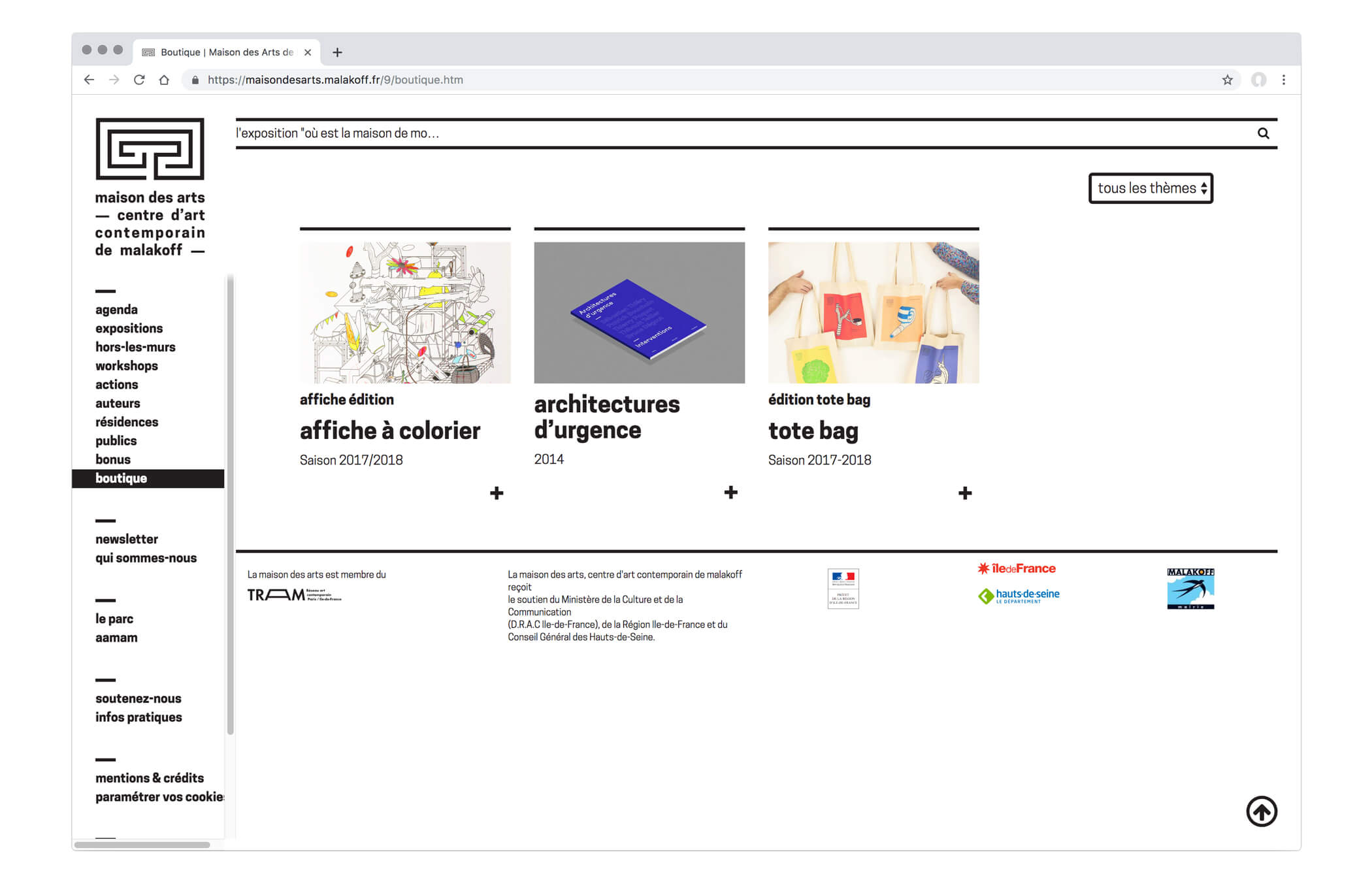This screenshot has width=1372, height=882.
Task: Open the newsletter link
Action: (127, 539)
